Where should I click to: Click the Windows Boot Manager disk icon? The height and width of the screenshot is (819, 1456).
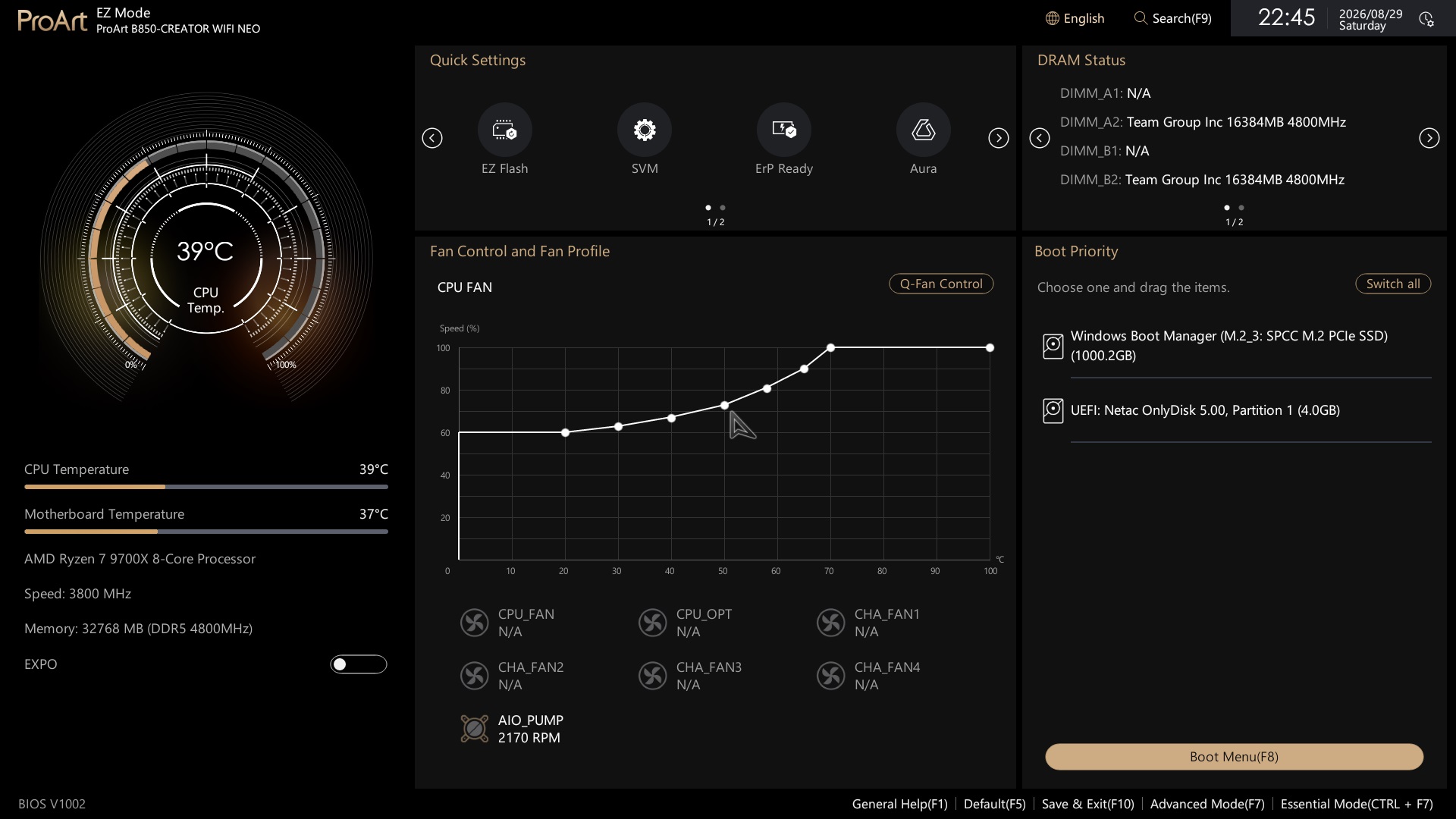click(x=1053, y=346)
